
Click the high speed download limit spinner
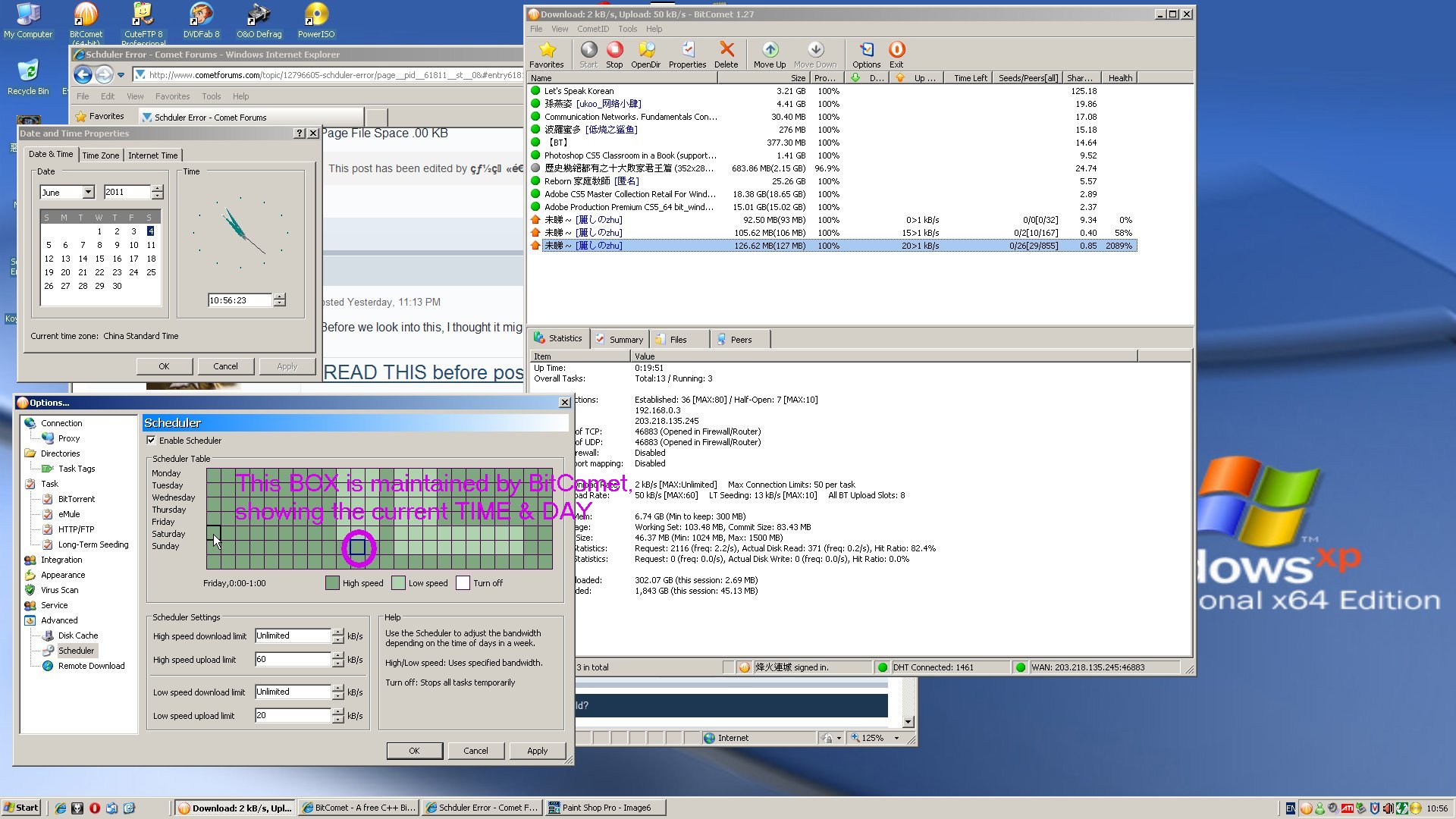(x=338, y=636)
